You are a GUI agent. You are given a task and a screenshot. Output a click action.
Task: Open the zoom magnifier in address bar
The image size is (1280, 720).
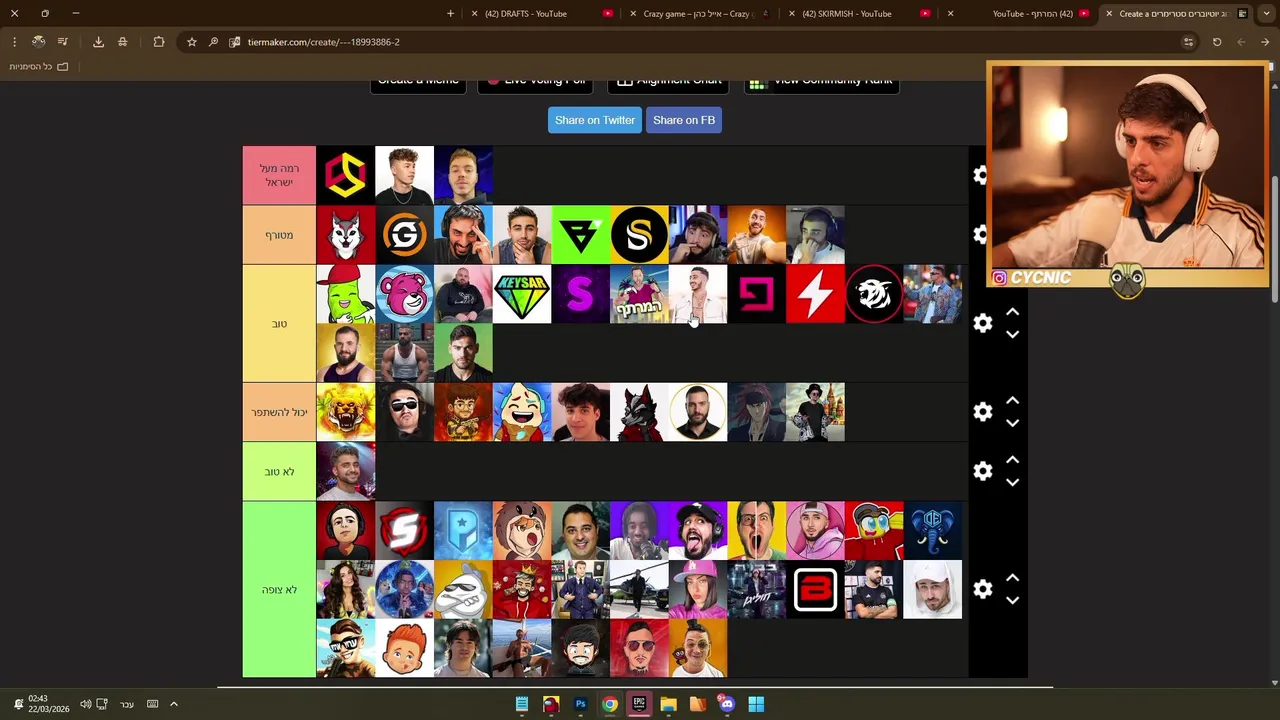[x=213, y=42]
